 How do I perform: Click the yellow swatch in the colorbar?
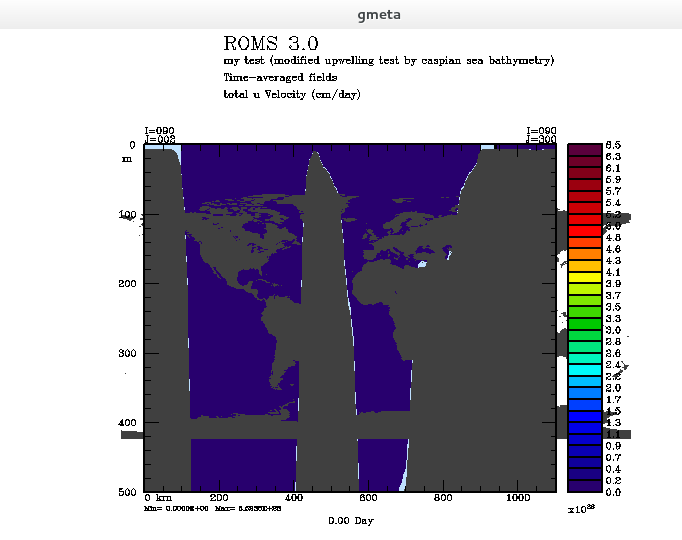pyautogui.click(x=585, y=277)
